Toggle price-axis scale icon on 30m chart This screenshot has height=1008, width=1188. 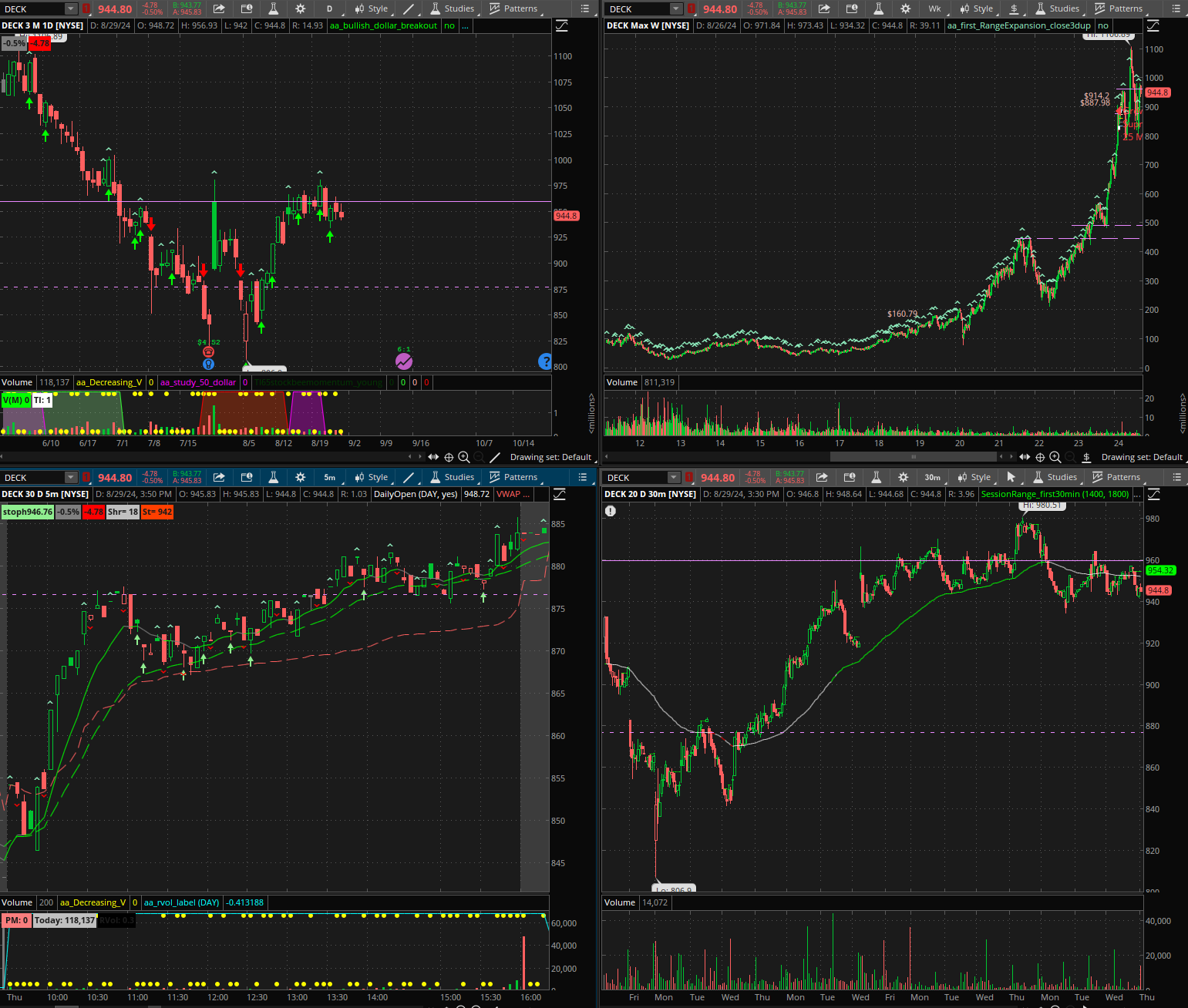[x=1153, y=494]
